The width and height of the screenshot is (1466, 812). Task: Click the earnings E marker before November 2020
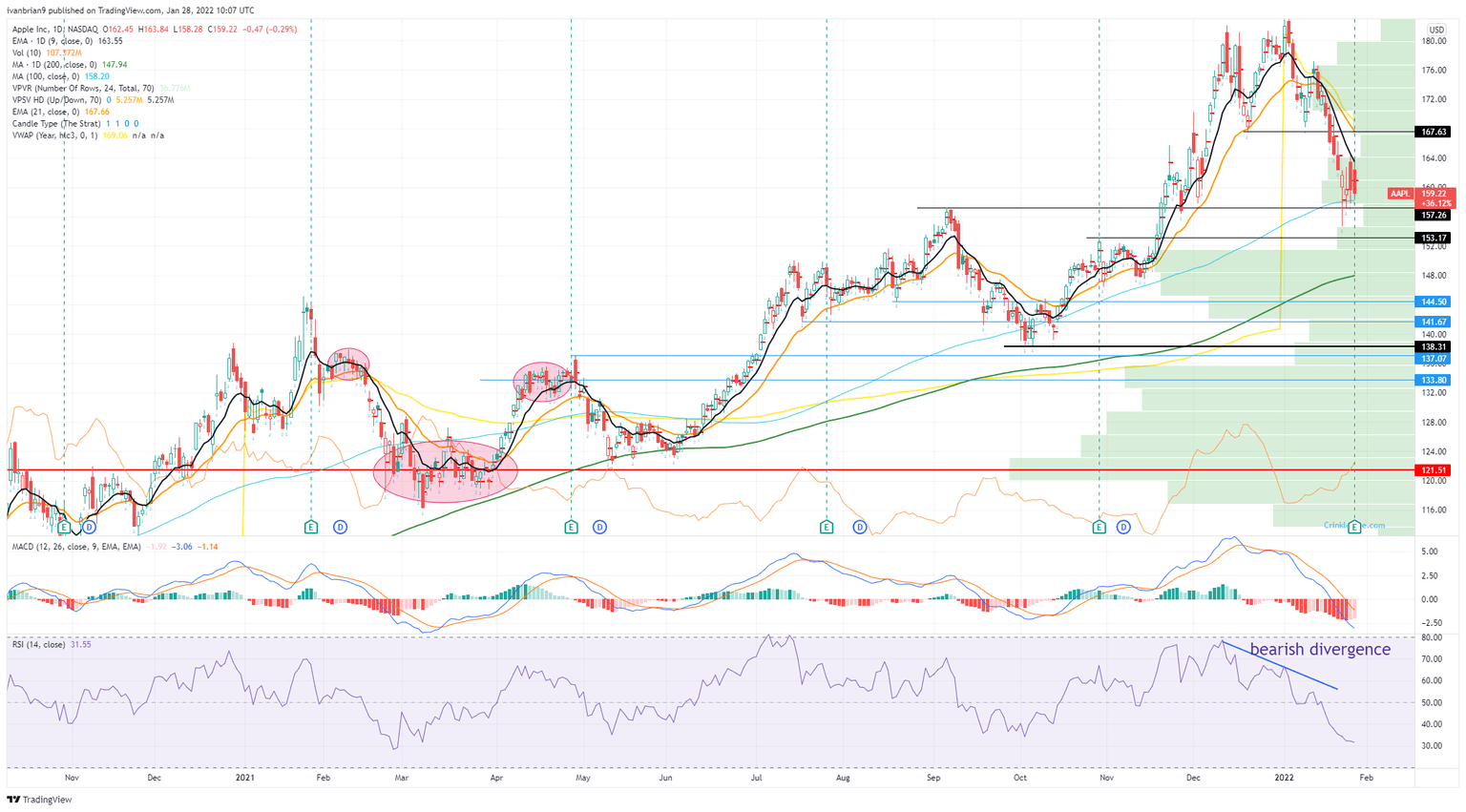coord(64,527)
